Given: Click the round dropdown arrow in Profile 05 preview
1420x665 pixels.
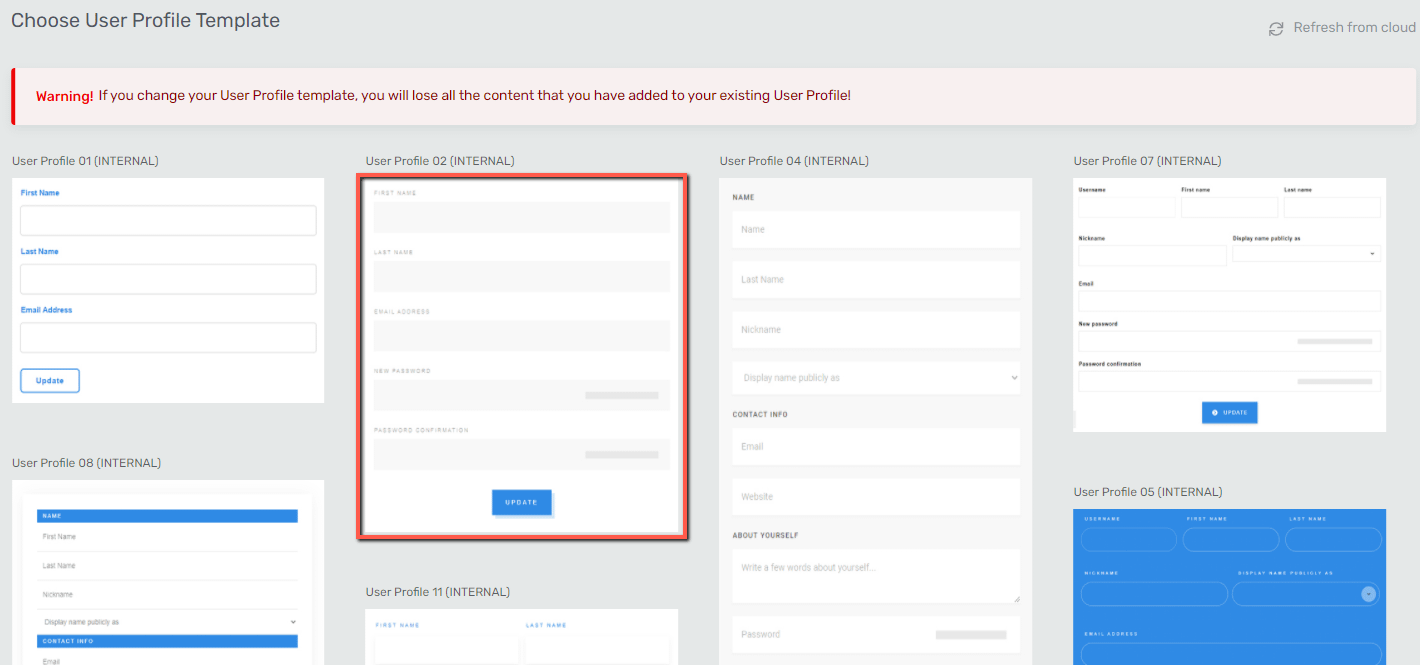Looking at the screenshot, I should pyautogui.click(x=1368, y=594).
